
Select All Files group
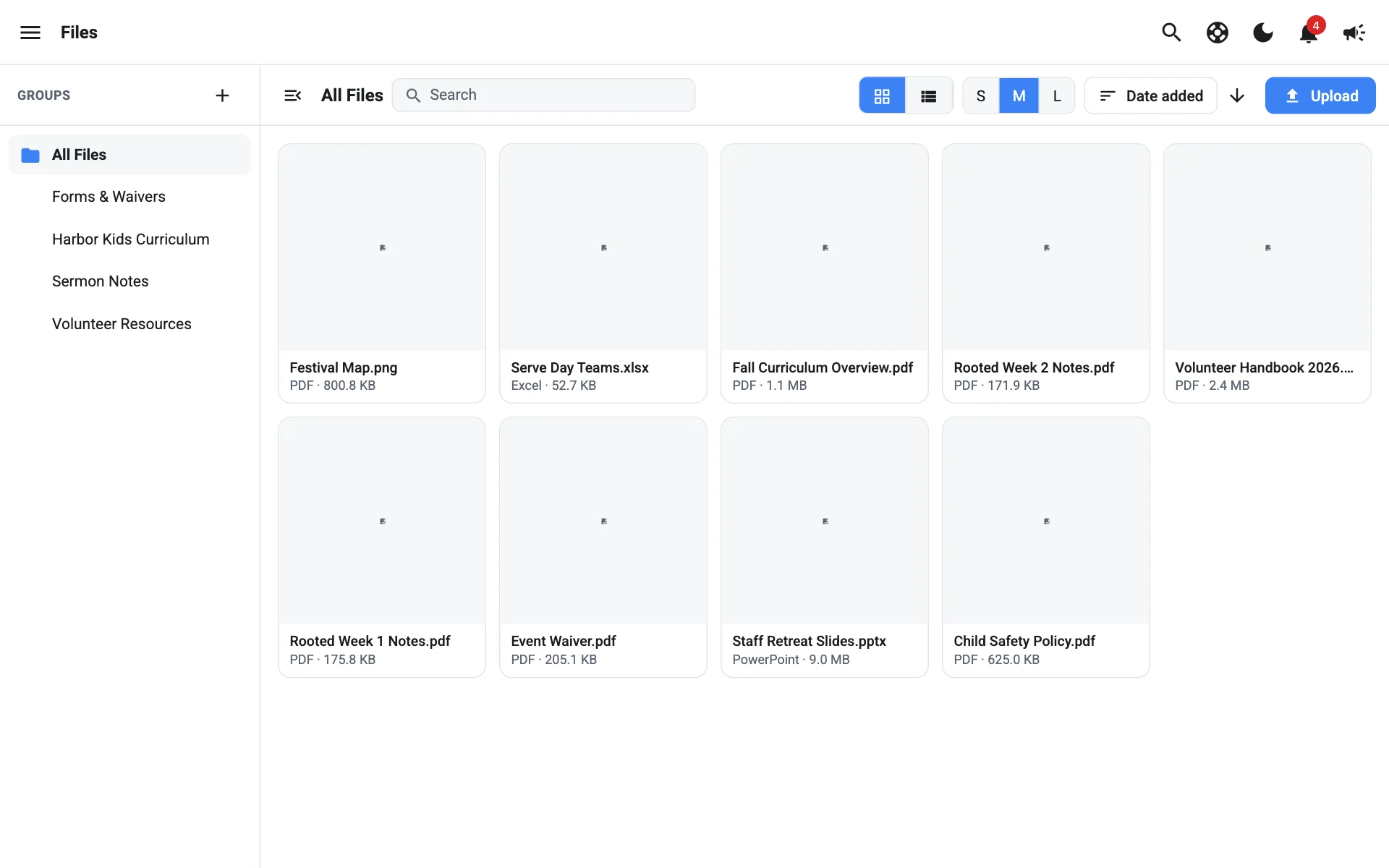coord(129,155)
